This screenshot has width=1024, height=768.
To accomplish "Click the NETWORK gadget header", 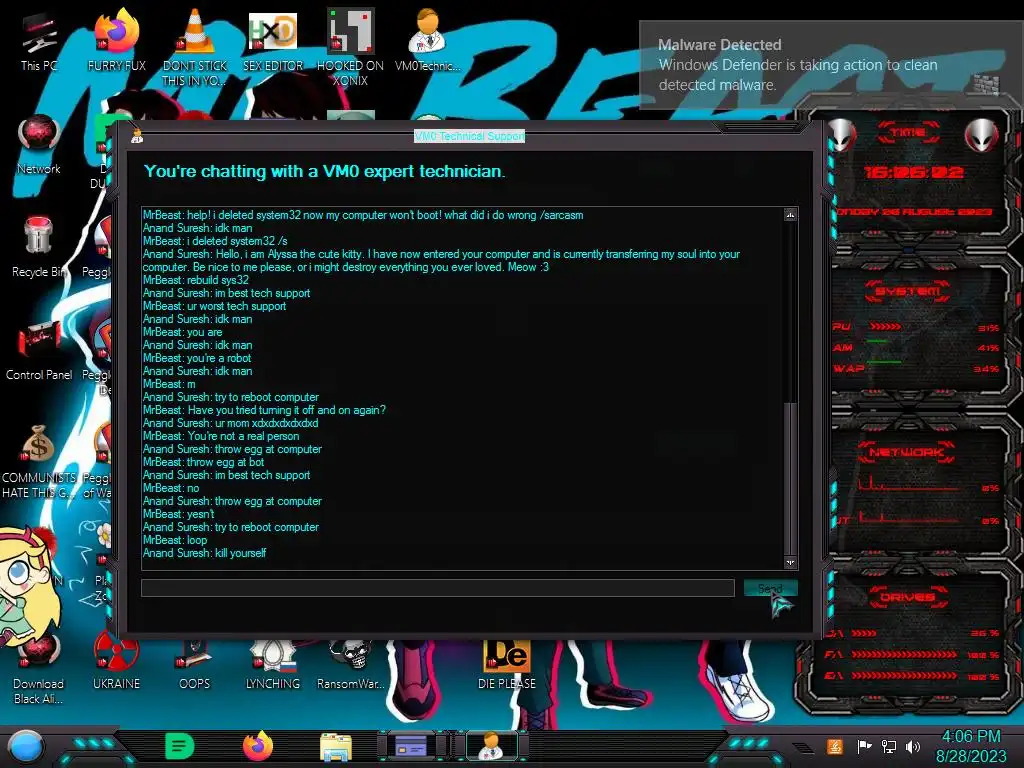I will click(906, 452).
